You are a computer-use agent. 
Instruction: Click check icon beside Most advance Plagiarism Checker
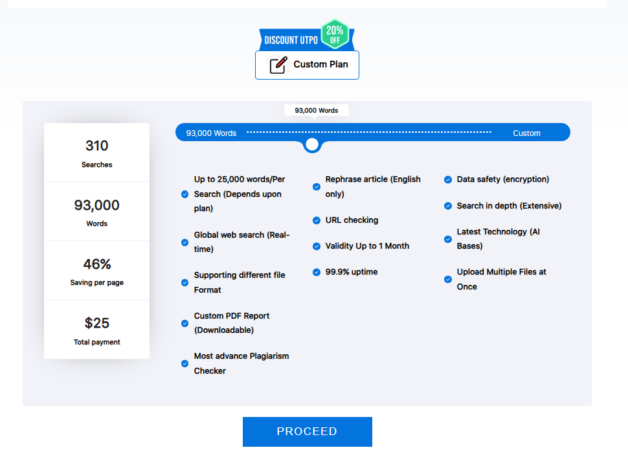click(185, 364)
